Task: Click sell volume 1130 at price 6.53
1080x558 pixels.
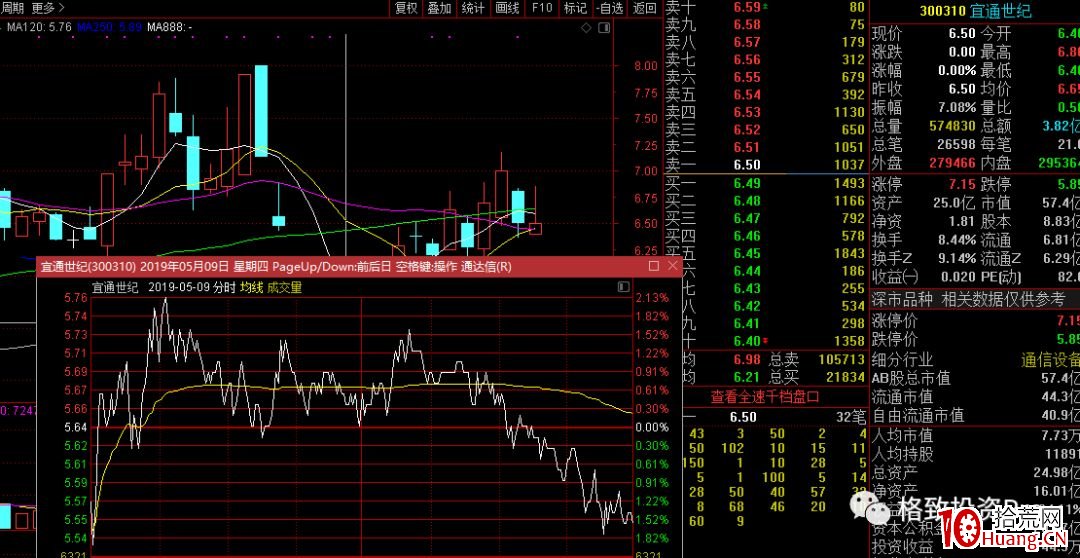Action: (x=849, y=112)
